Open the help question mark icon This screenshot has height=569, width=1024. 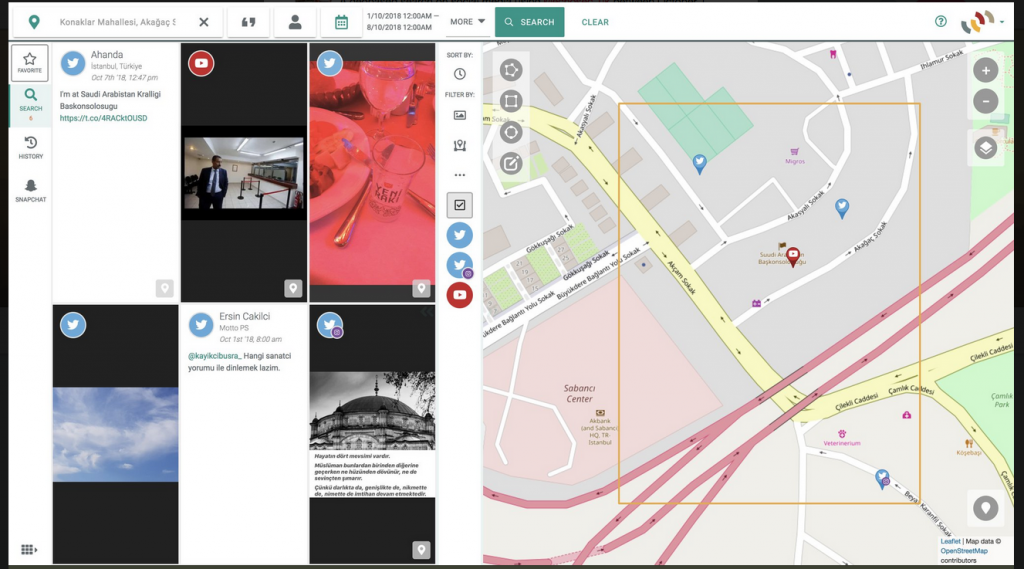point(940,22)
